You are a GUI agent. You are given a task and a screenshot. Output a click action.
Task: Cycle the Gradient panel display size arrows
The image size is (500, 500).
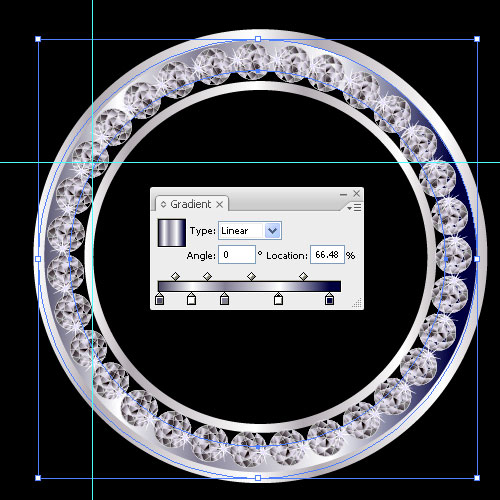[x=163, y=204]
